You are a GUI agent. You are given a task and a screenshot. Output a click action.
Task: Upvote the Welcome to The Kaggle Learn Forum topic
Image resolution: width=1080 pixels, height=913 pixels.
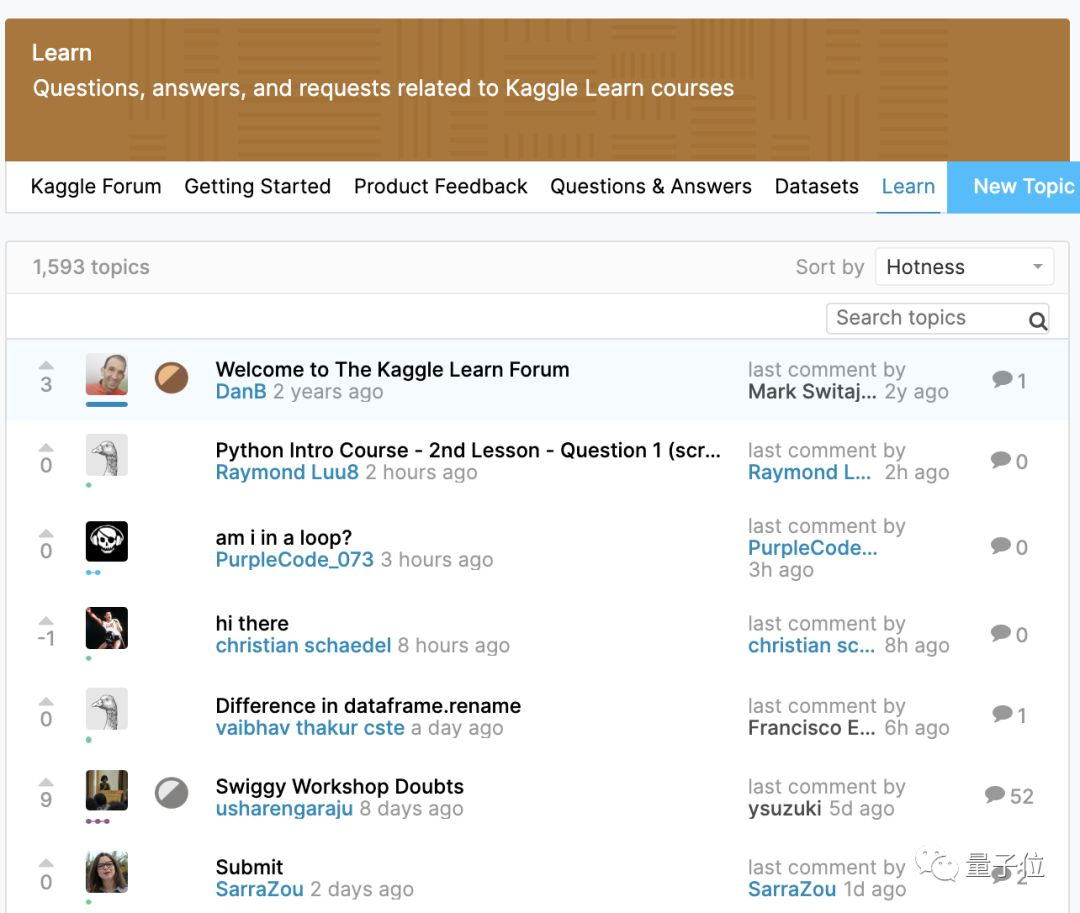tap(45, 365)
